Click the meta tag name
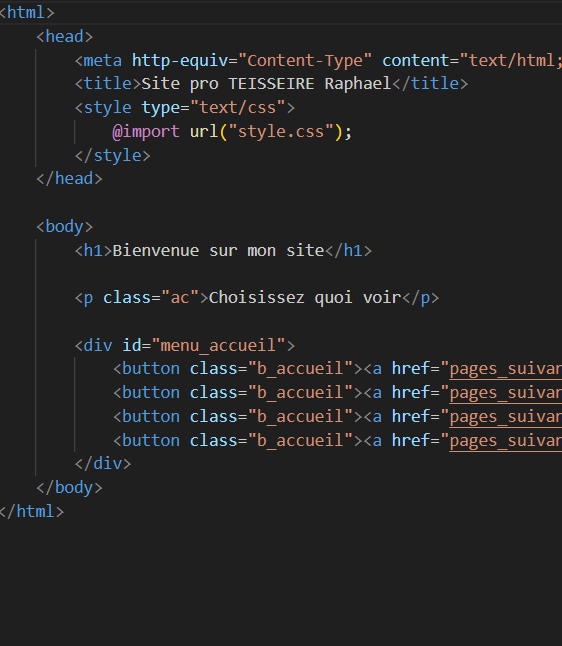Viewport: 562px width, 646px height. [x=103, y=61]
